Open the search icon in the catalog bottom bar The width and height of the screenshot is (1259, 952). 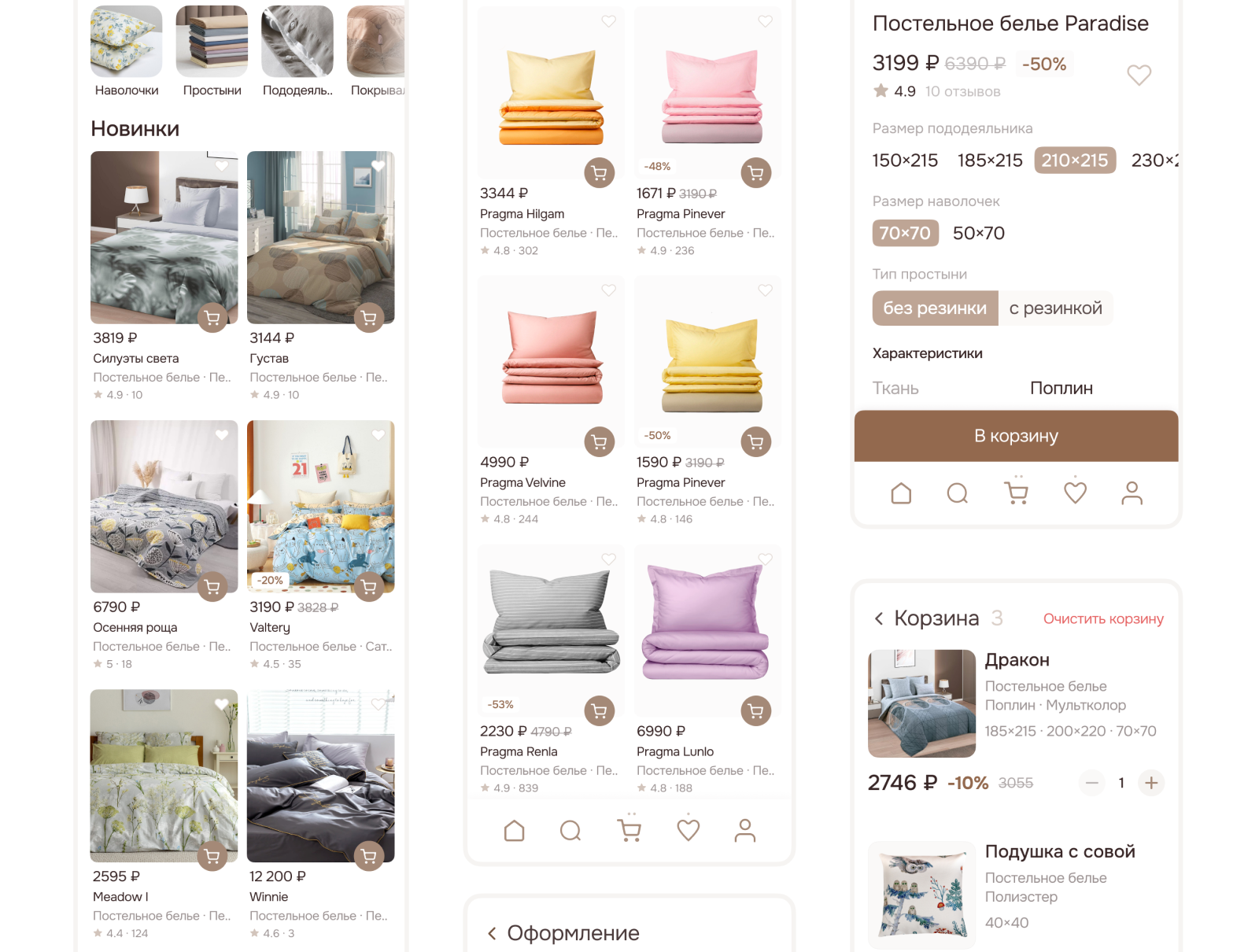click(x=570, y=831)
